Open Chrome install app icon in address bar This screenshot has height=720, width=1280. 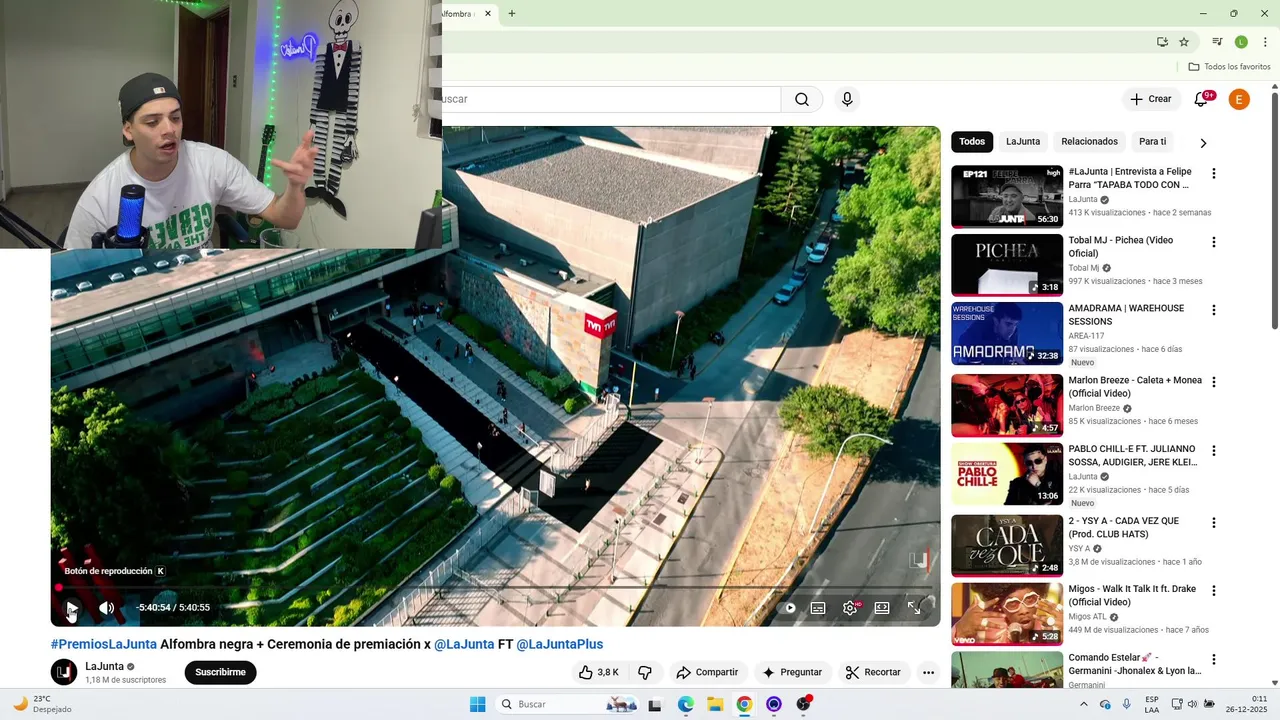pyautogui.click(x=1162, y=42)
